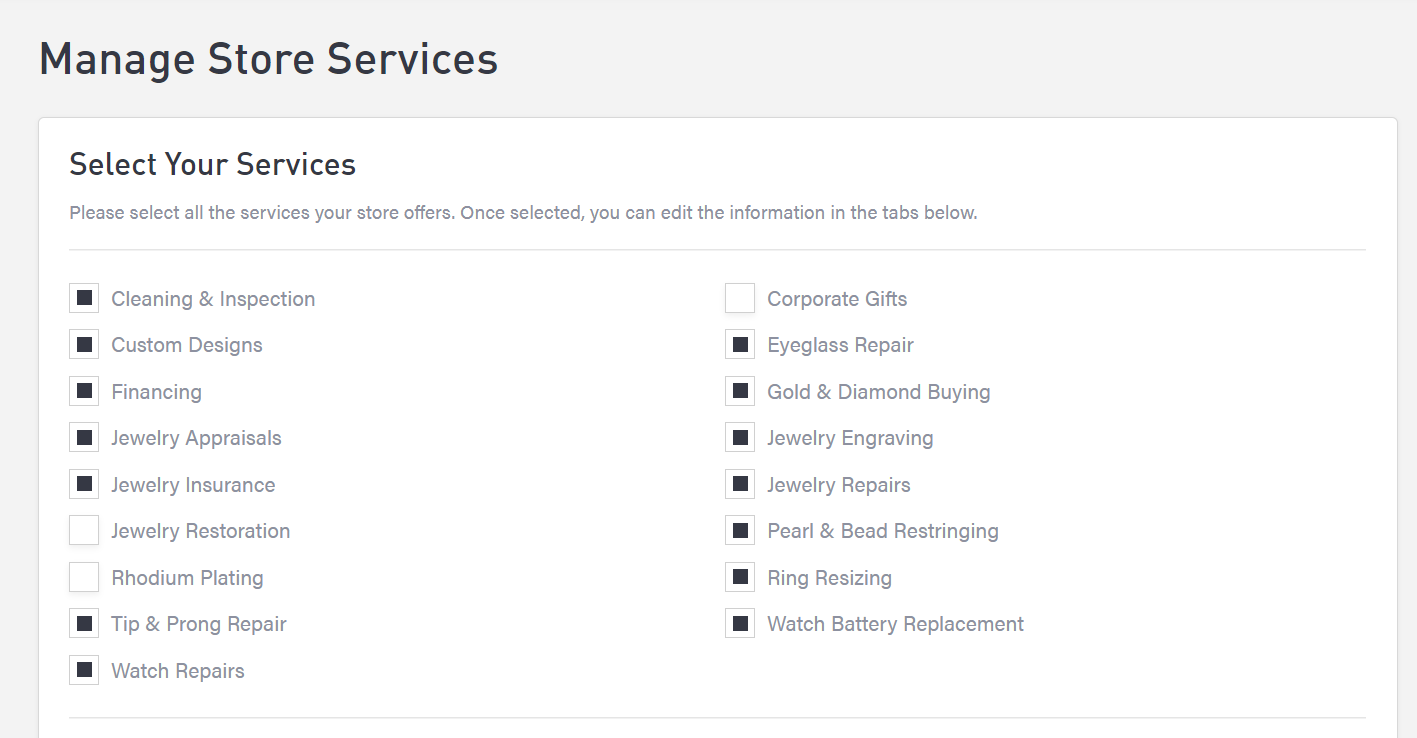
Task: Enable the Jewelry Restoration checkbox
Action: point(84,531)
